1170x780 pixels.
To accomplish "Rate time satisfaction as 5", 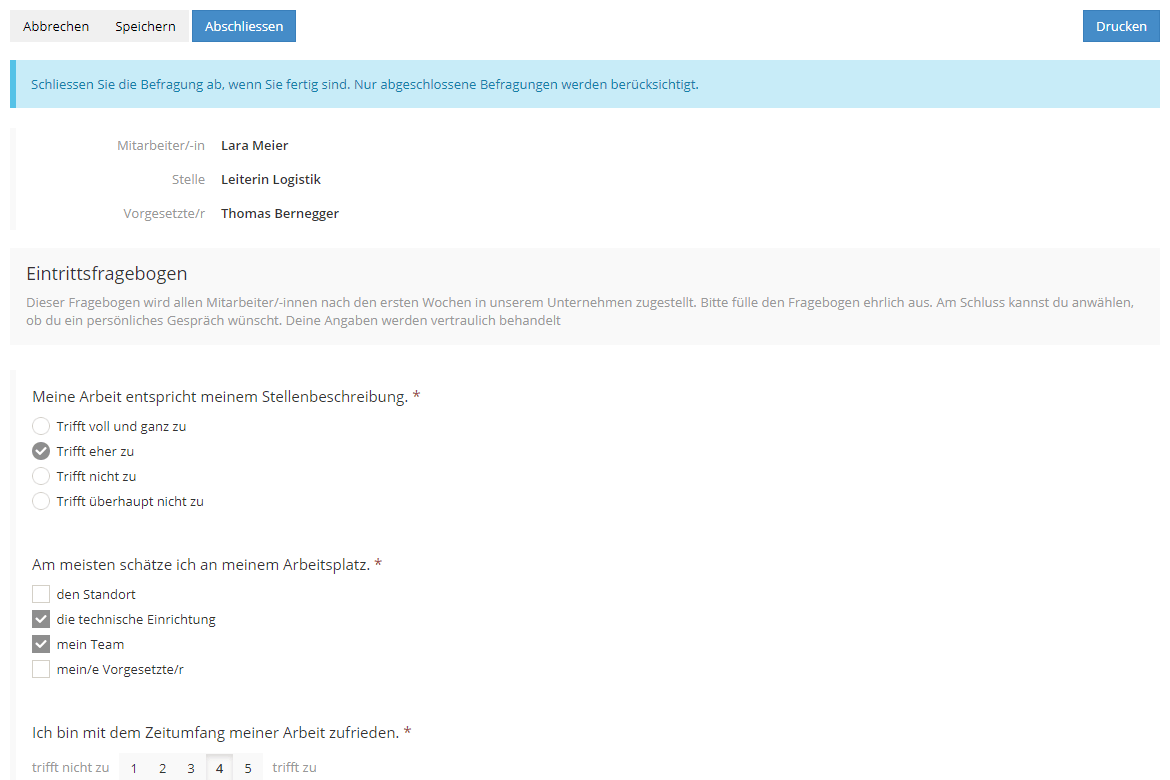I will [x=248, y=768].
